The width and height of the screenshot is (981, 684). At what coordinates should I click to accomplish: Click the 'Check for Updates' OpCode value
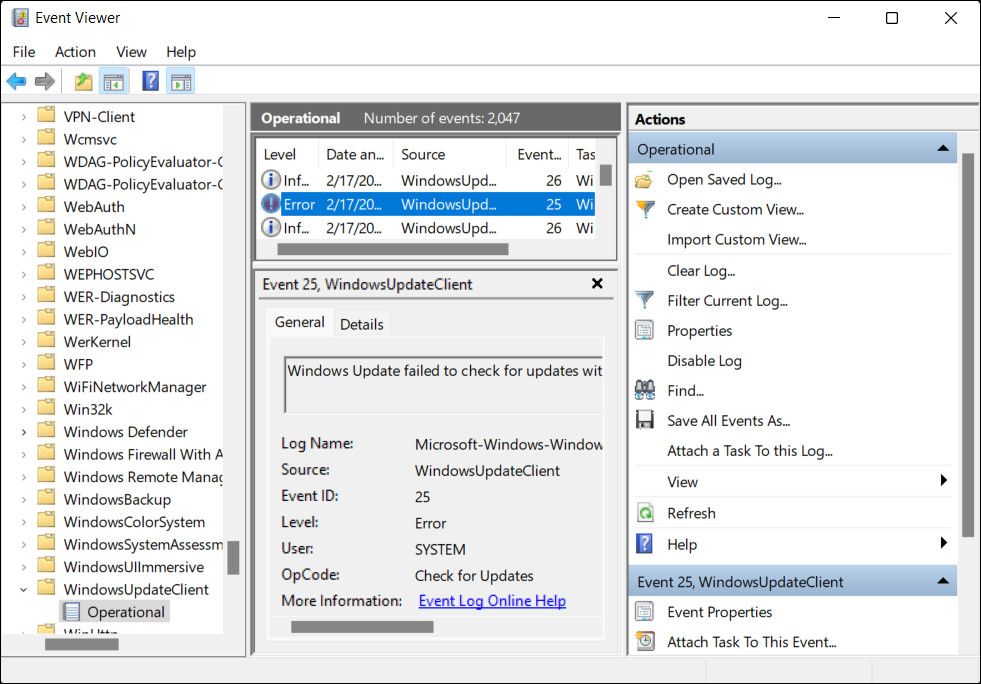[x=474, y=576]
